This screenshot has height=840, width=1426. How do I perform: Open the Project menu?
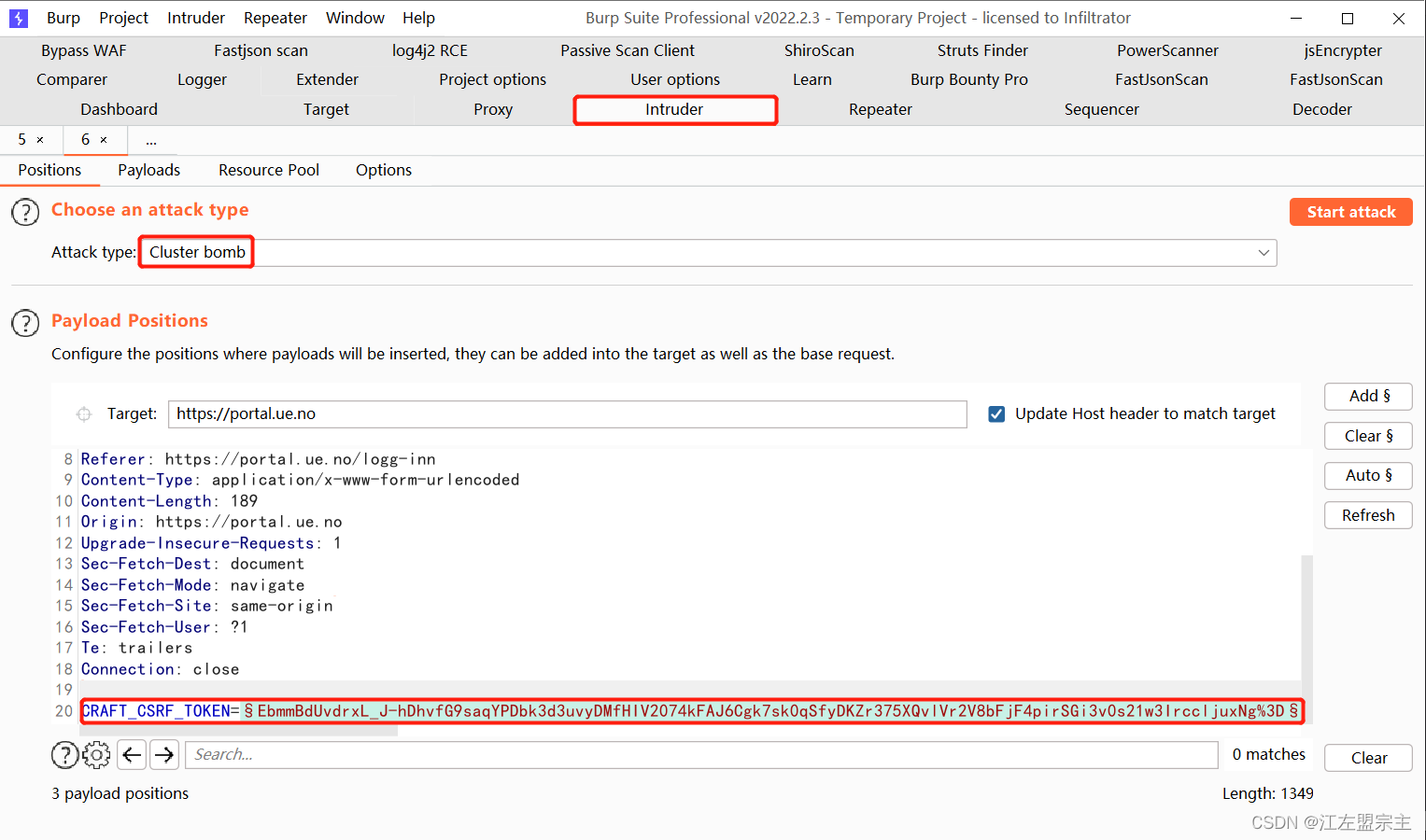point(123,18)
